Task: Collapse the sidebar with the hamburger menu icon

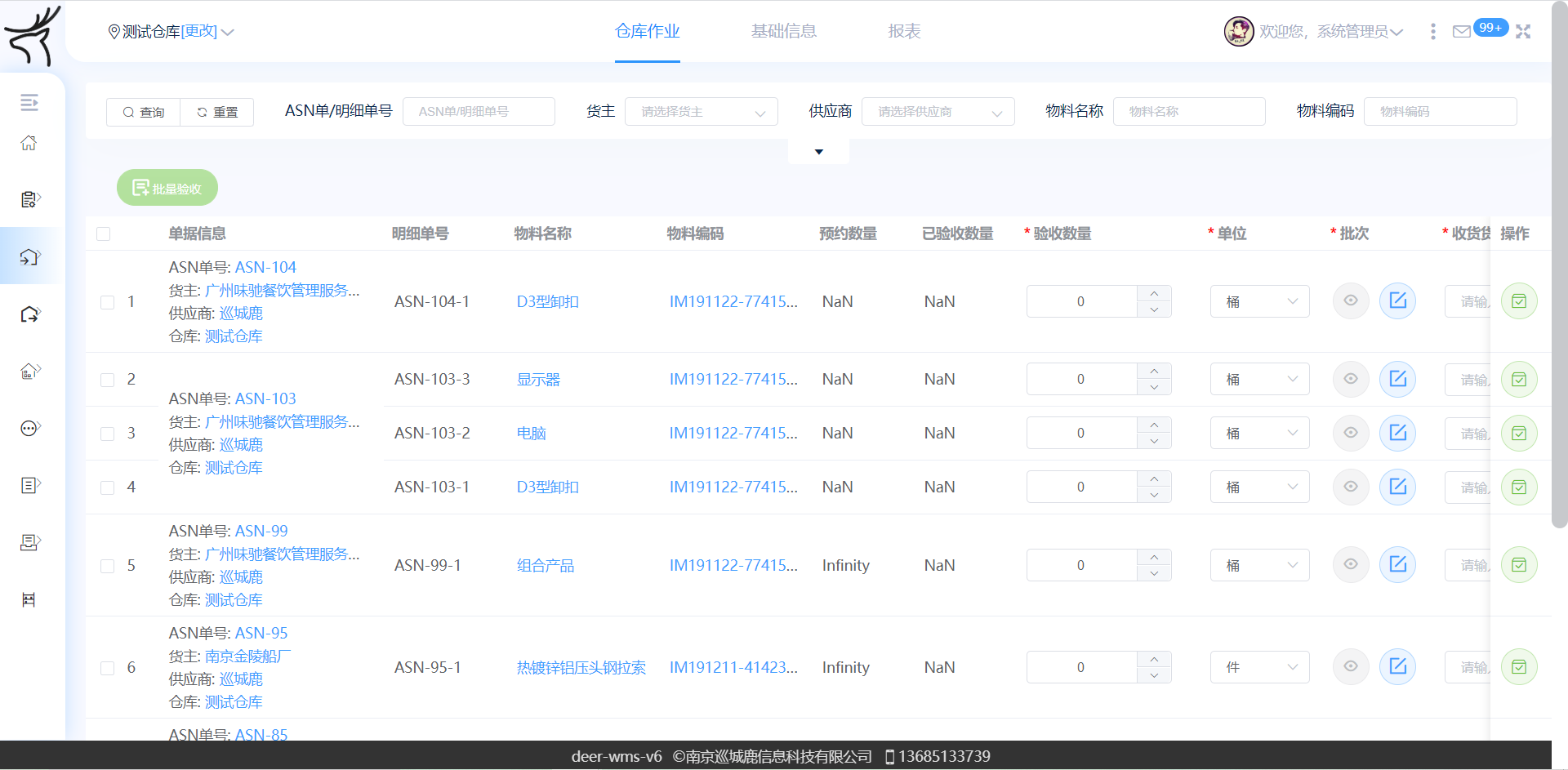Action: point(29,102)
